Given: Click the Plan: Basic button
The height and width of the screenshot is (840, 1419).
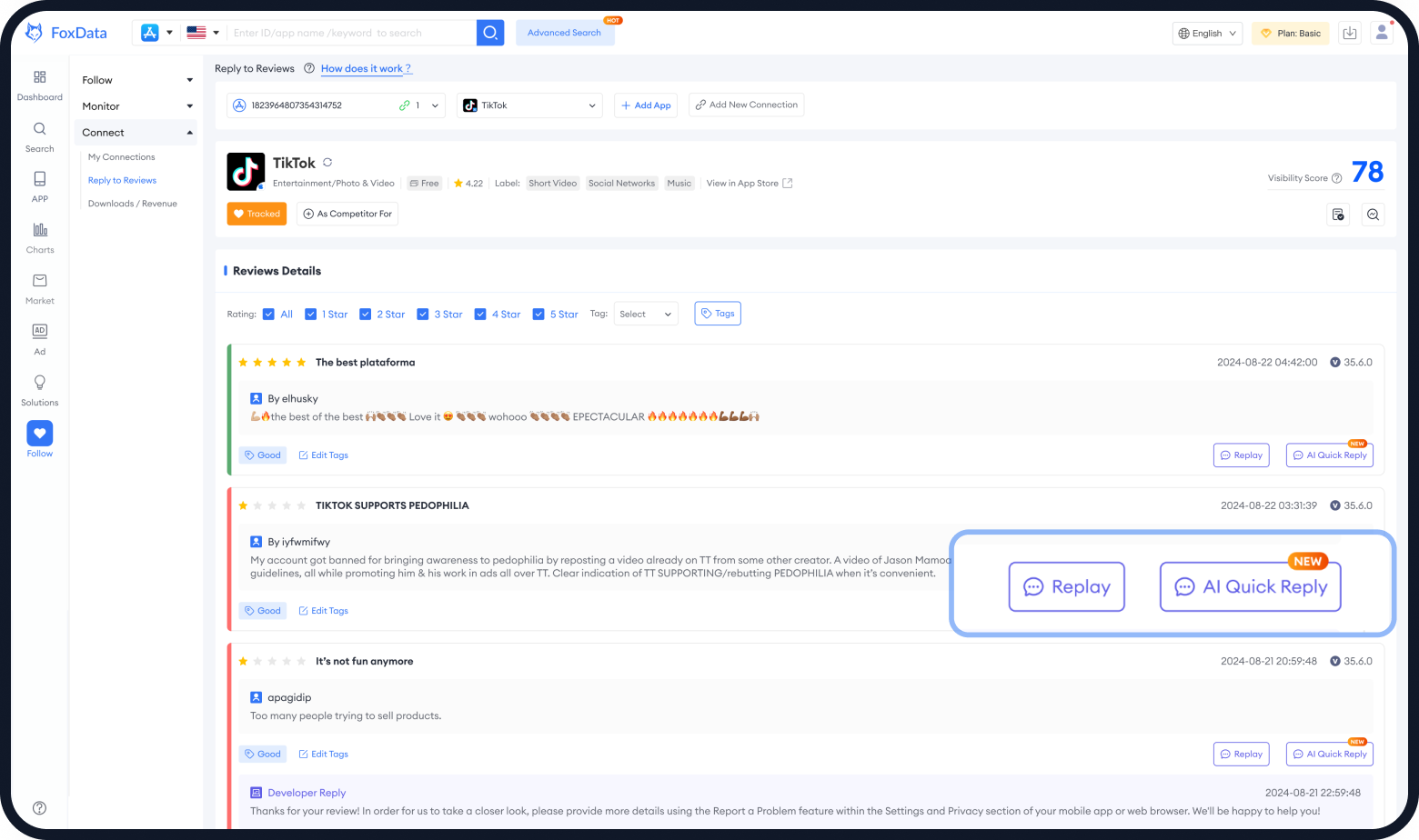Looking at the screenshot, I should tap(1290, 34).
